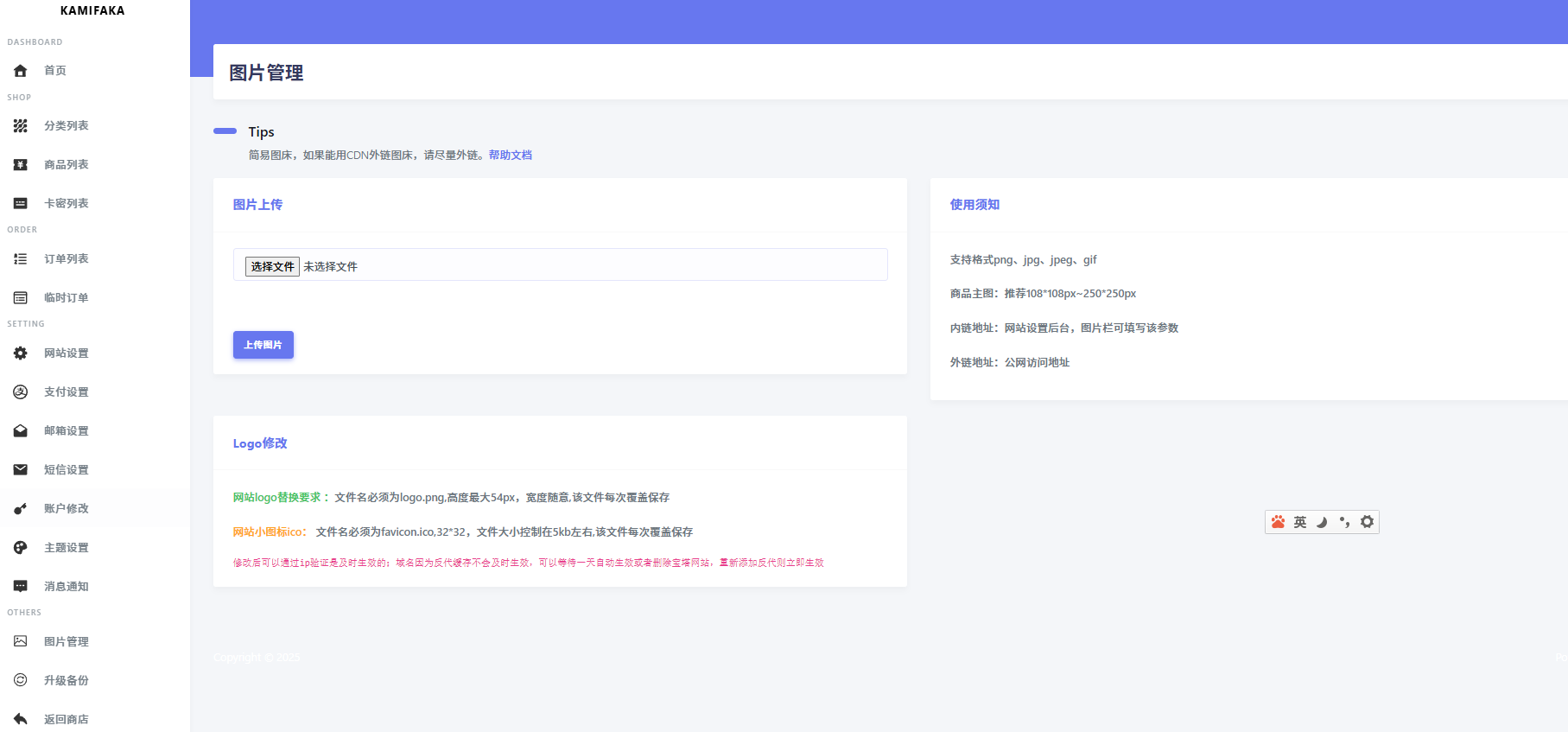
Task: Open the 帮助文档 link
Action: point(510,156)
